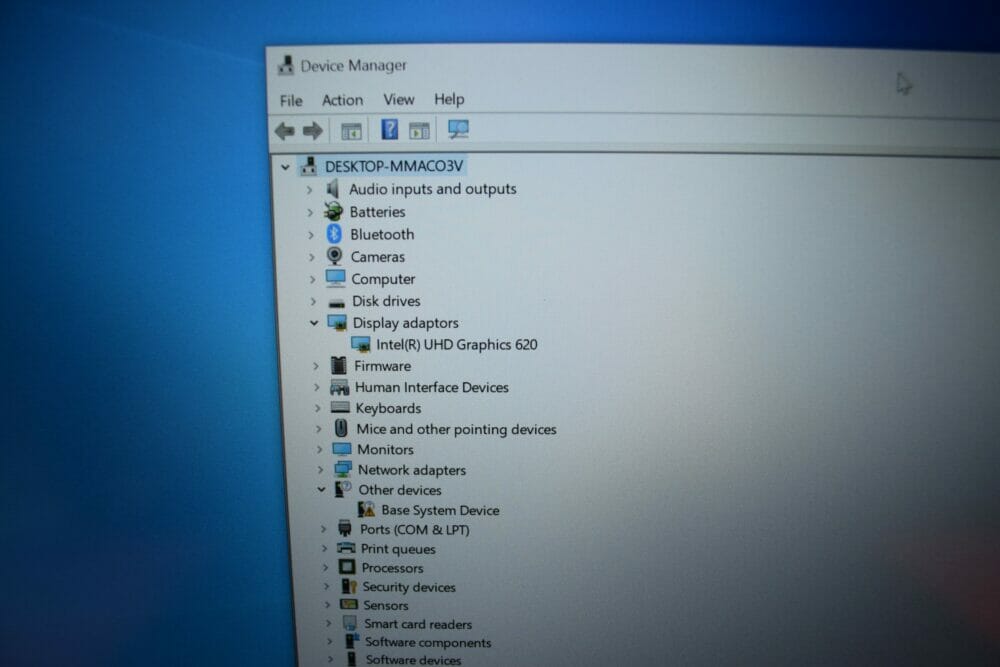Open the Action menu
The width and height of the screenshot is (1000, 667).
pos(342,100)
